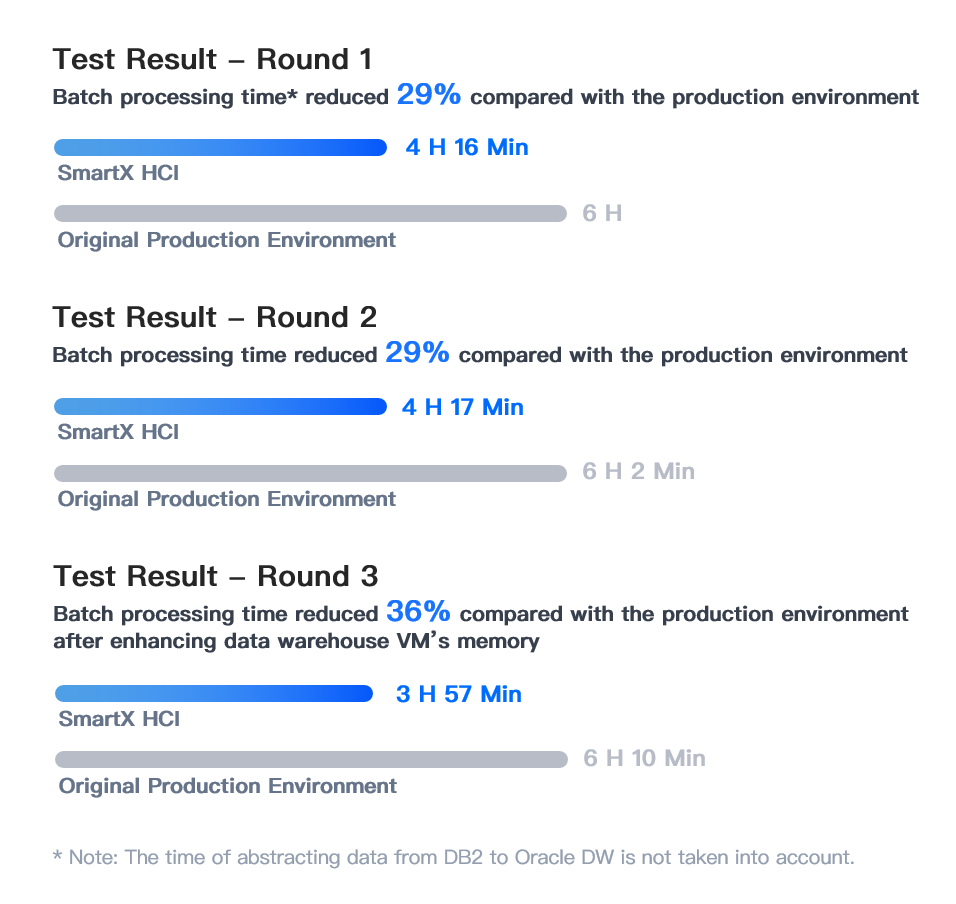Select the gray production bar in Round 1
Image resolution: width=956 pixels, height=904 pixels.
(x=310, y=213)
